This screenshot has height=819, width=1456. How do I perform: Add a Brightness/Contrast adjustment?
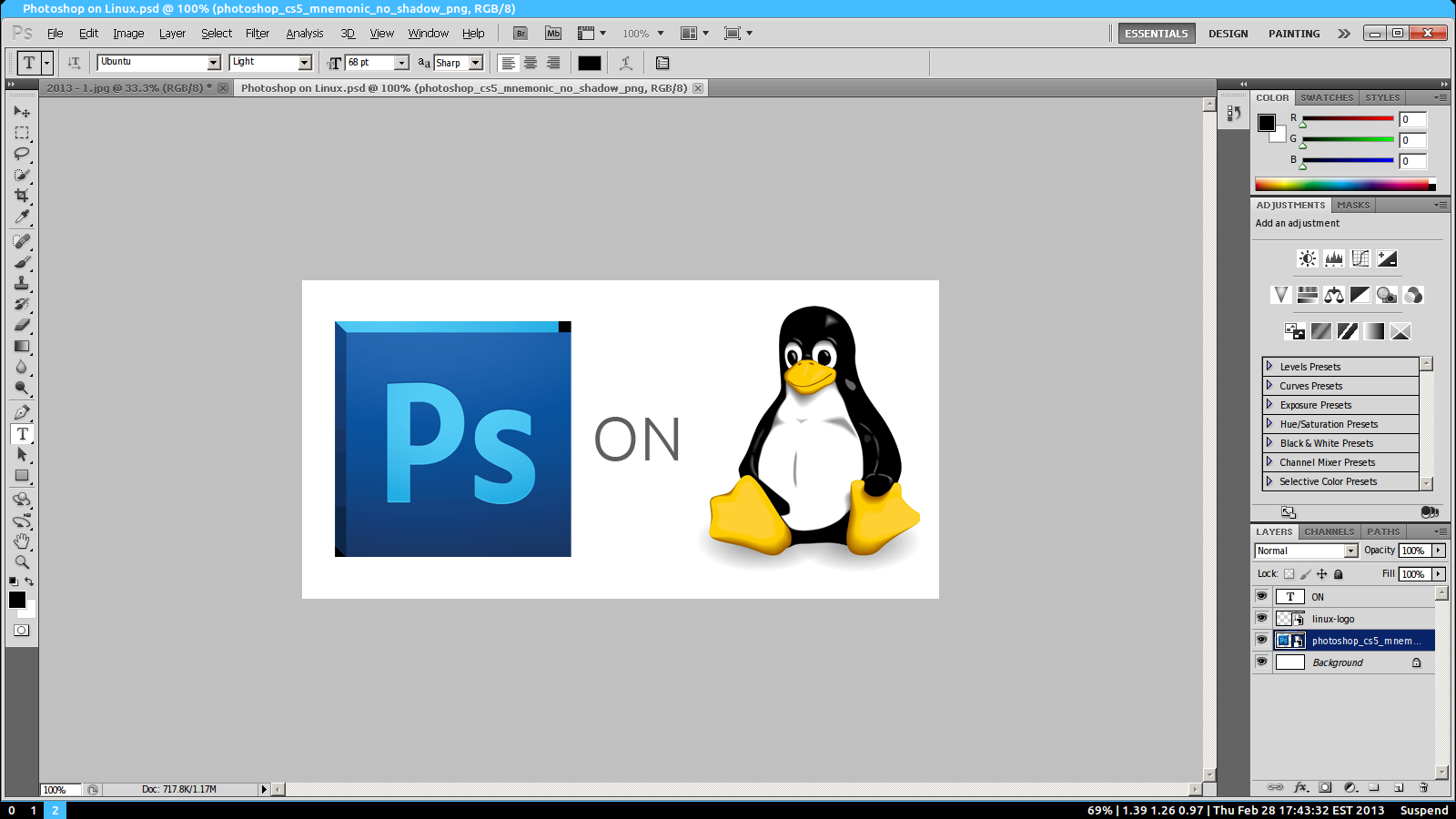1308,258
